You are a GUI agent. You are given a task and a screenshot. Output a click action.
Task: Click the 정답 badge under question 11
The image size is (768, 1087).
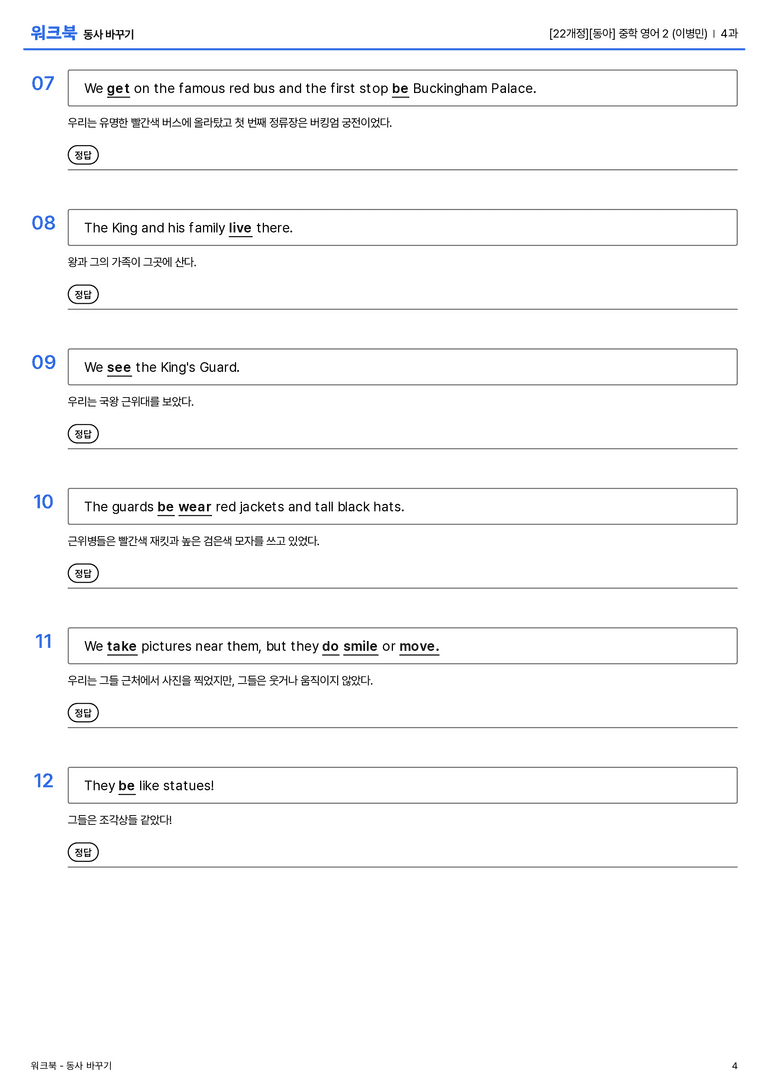click(x=83, y=712)
